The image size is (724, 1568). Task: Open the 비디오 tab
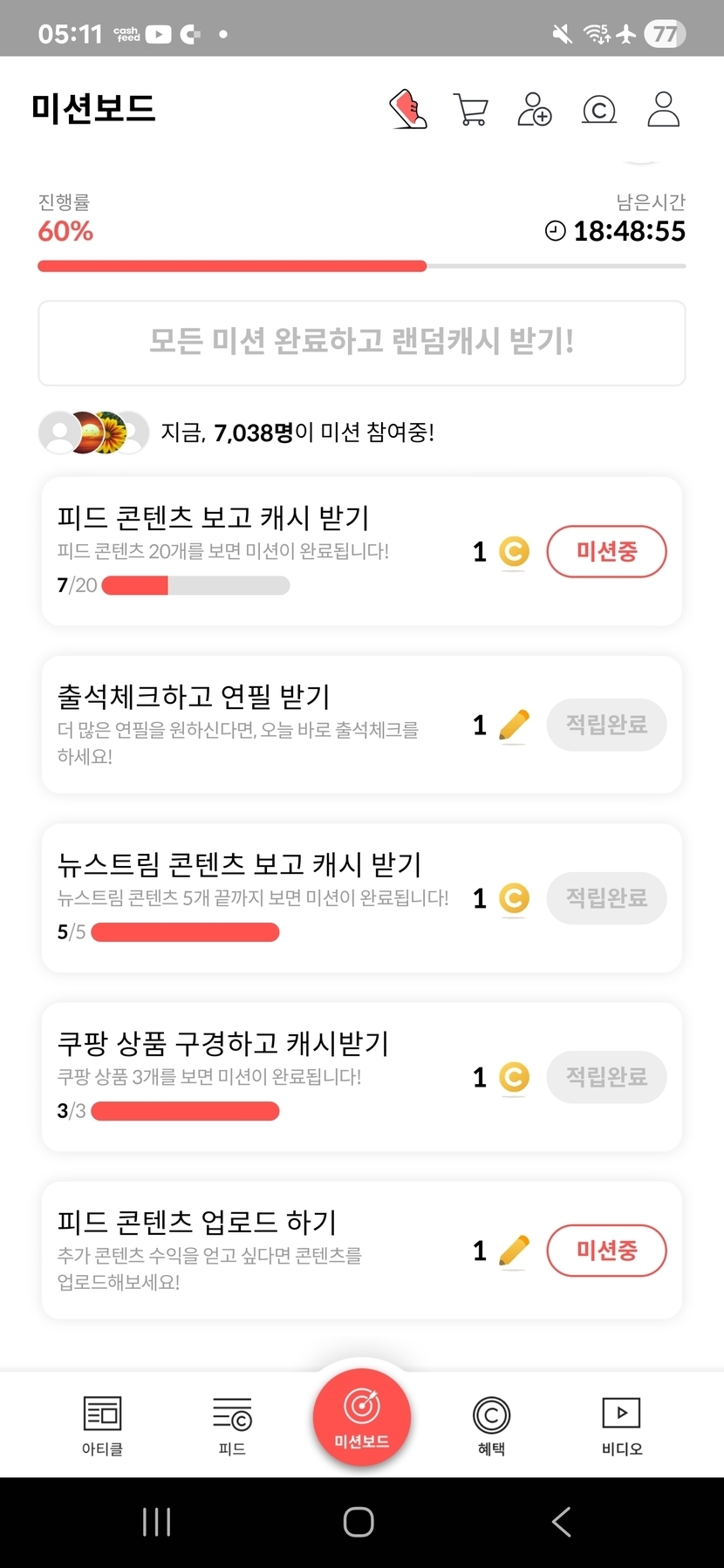point(621,1425)
